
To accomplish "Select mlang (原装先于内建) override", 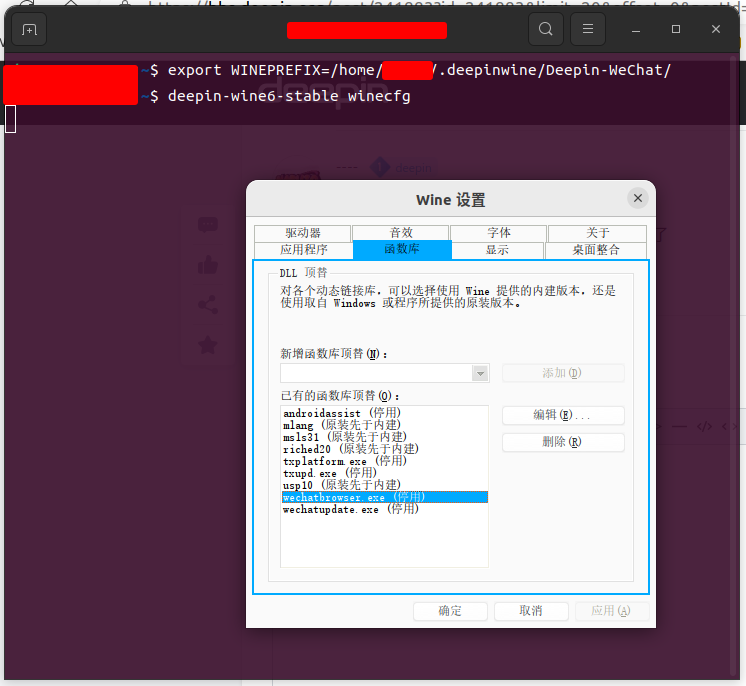I will pyautogui.click(x=384, y=425).
